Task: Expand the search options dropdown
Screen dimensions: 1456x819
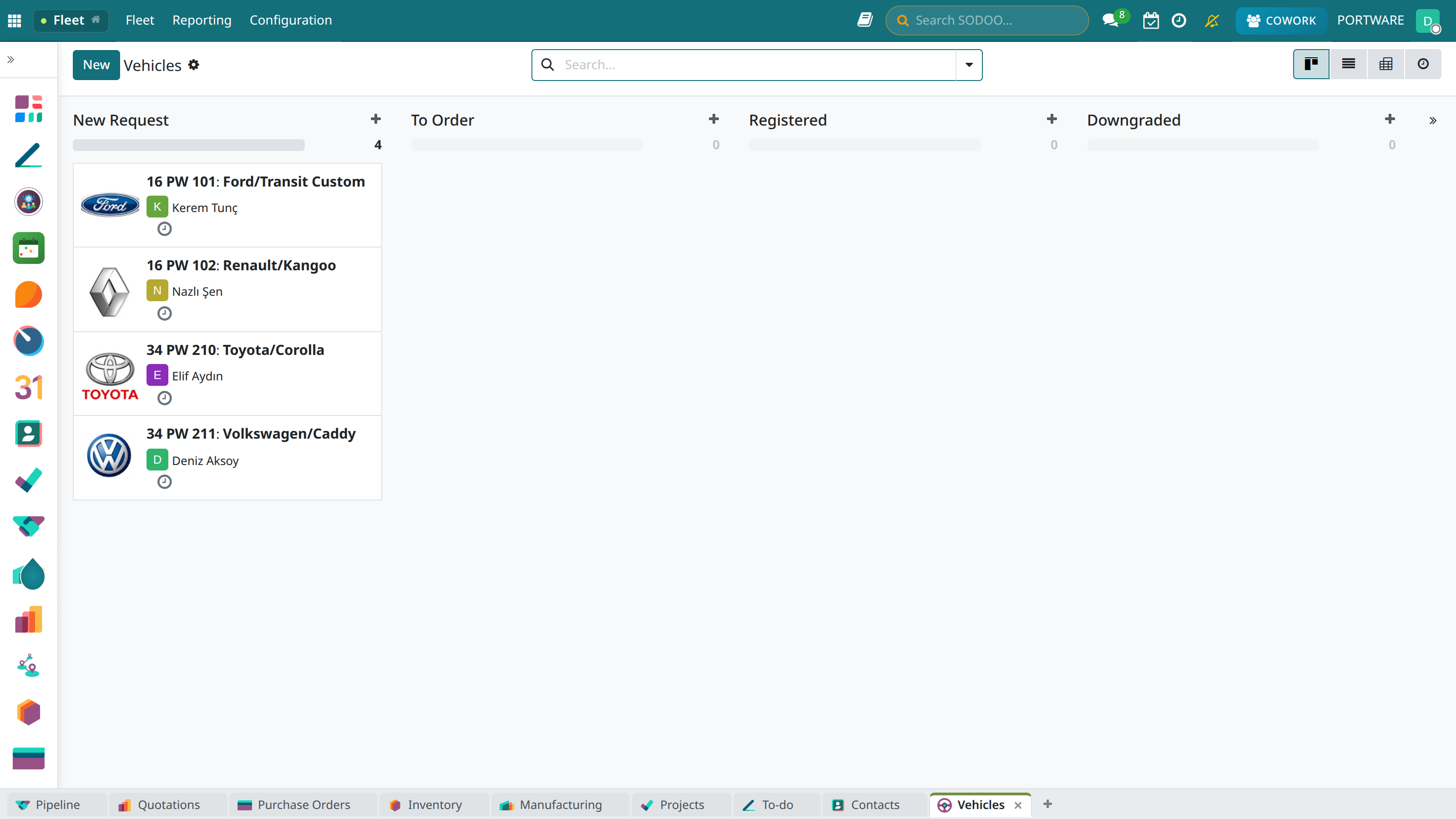Action: click(x=969, y=65)
